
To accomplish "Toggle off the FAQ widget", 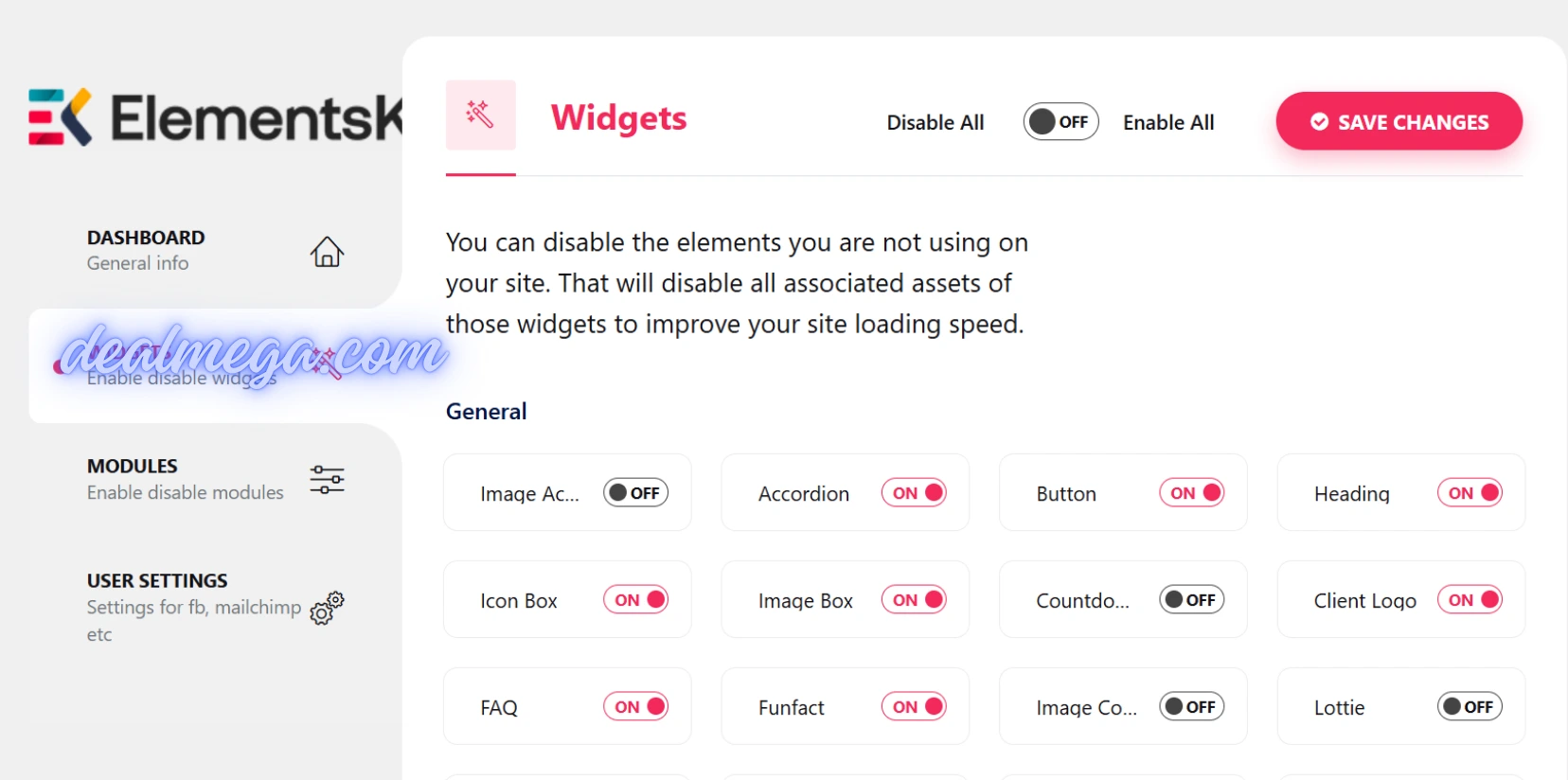I will point(635,707).
